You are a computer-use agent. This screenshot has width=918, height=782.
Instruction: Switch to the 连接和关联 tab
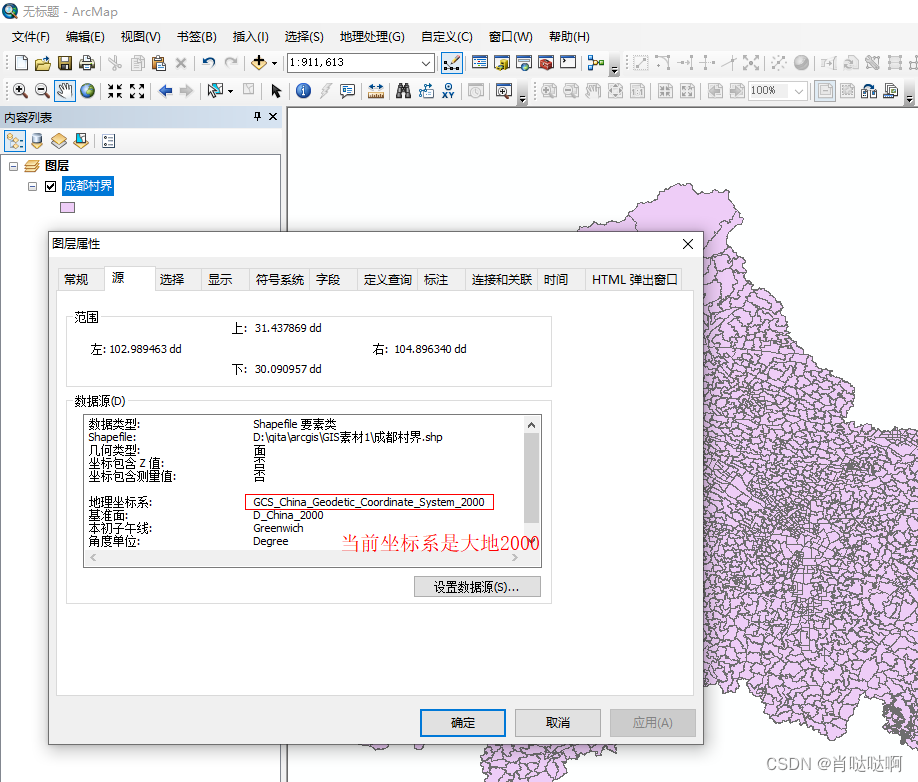(502, 280)
